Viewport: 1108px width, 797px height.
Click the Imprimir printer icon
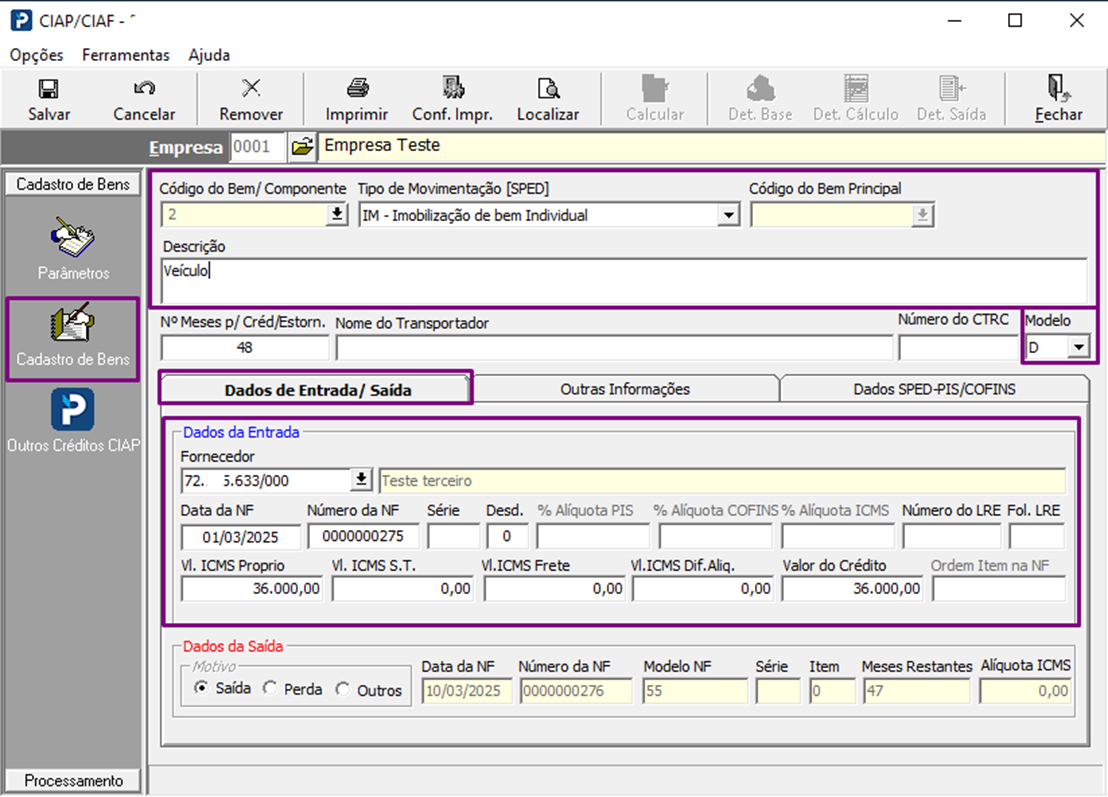pos(357,89)
